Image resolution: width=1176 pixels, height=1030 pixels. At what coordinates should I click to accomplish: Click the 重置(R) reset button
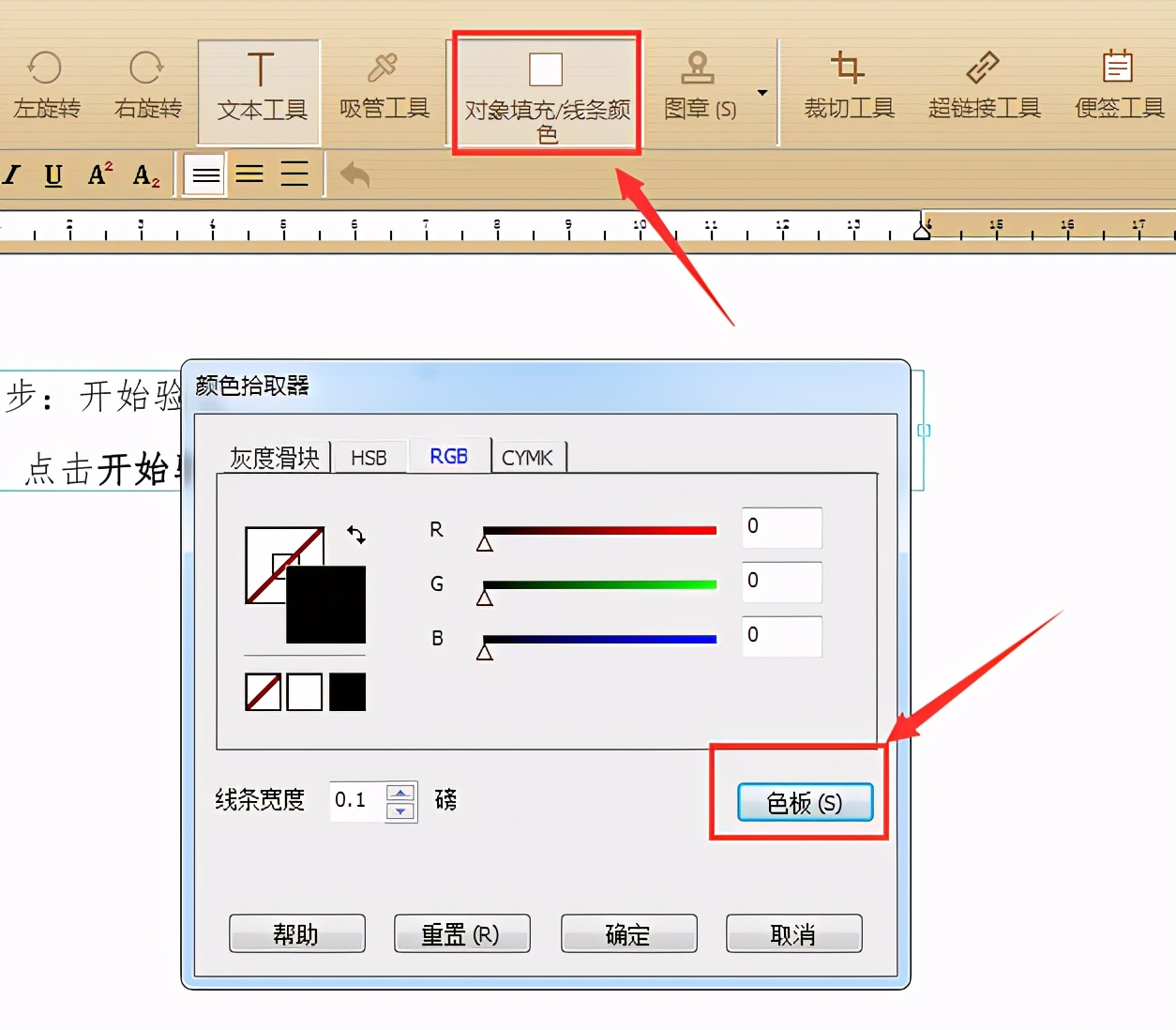point(461,933)
